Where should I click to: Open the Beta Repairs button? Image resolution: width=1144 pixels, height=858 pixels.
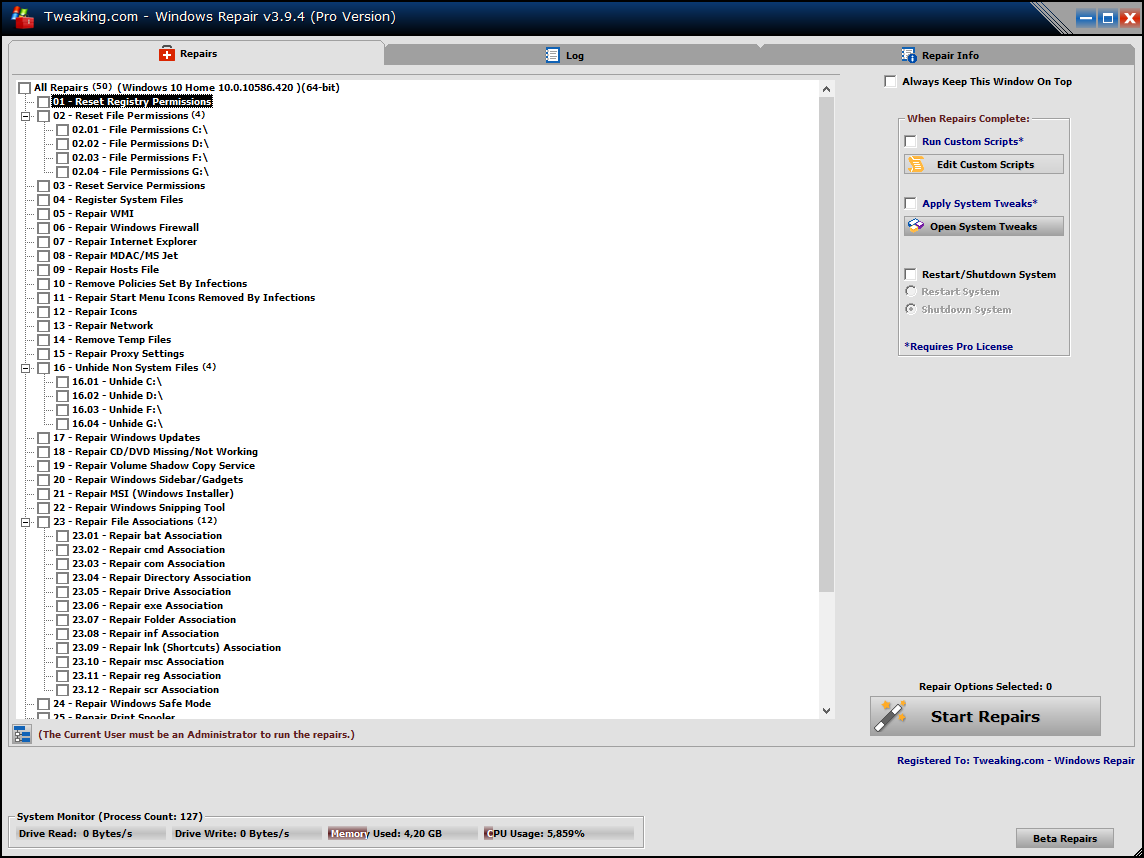pos(1064,838)
